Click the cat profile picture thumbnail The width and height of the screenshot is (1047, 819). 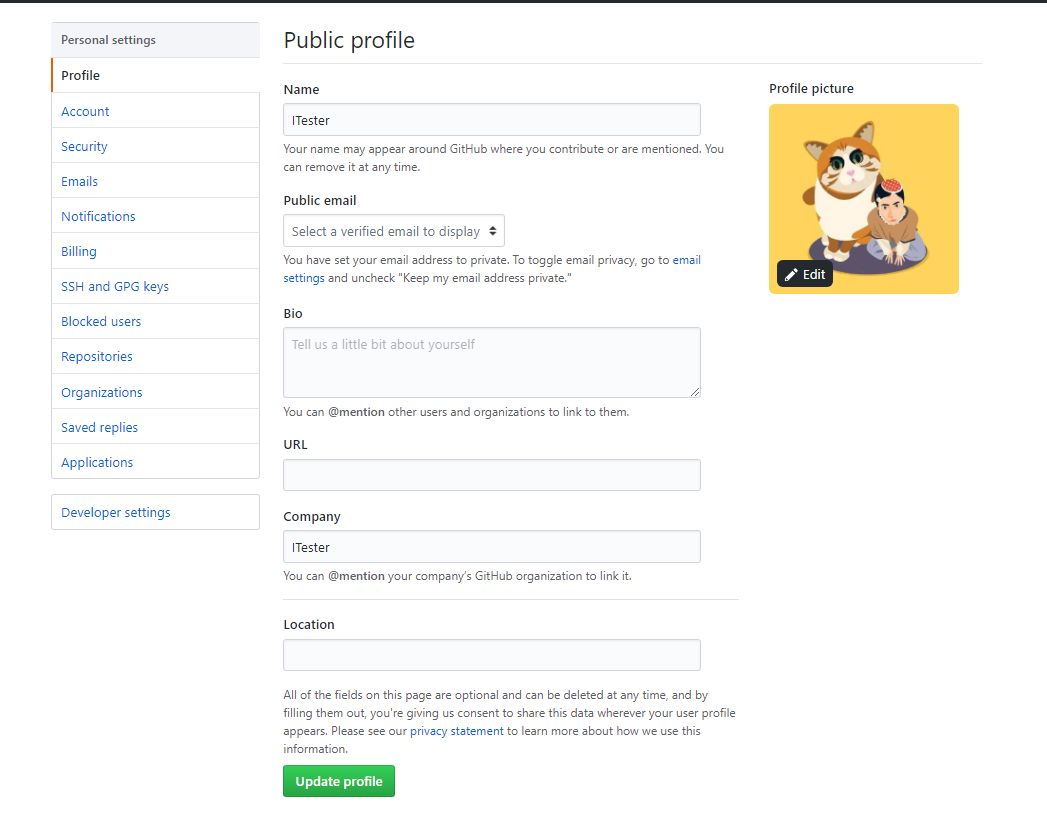tap(863, 199)
